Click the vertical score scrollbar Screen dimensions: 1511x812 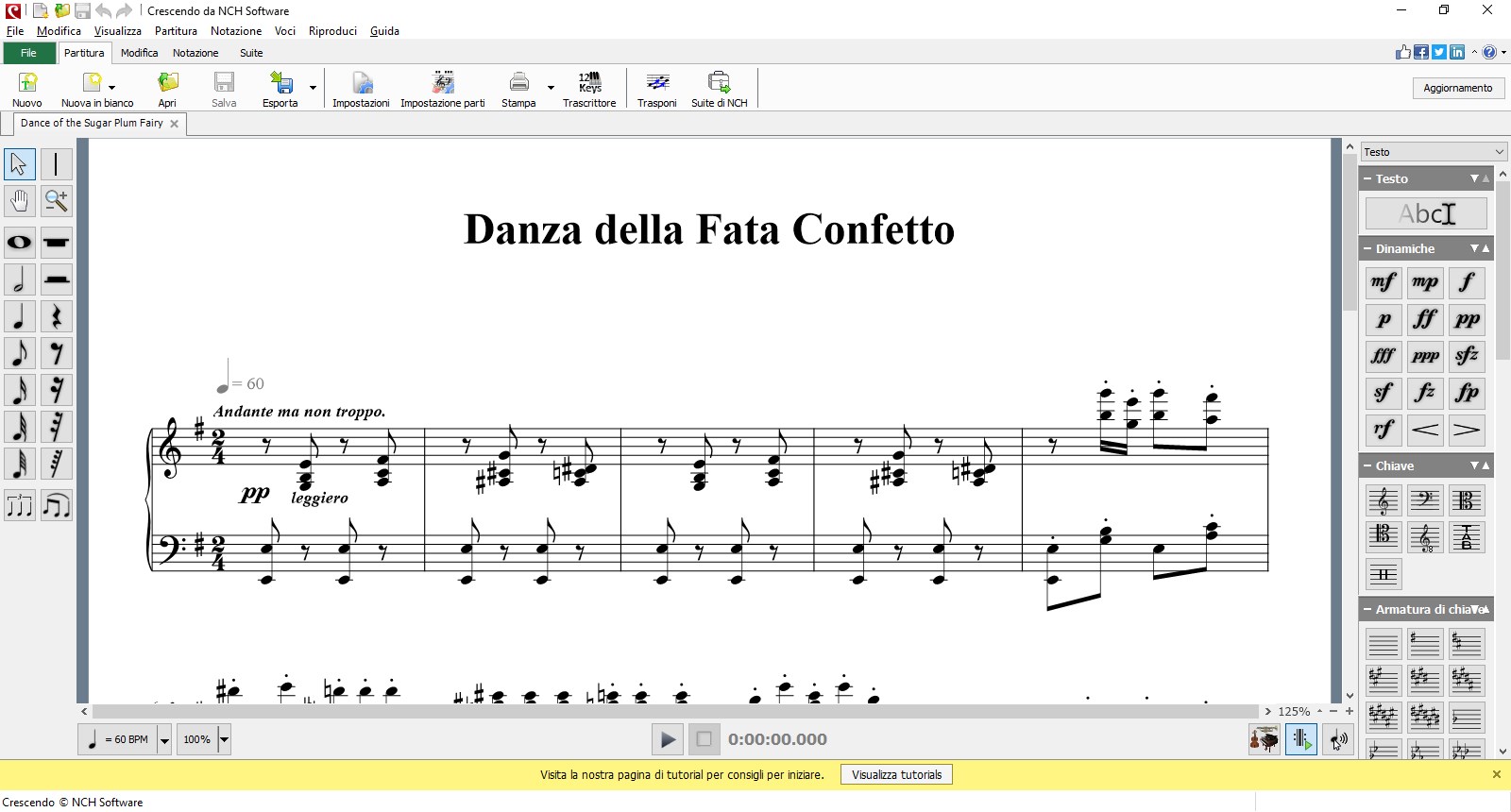(x=1350, y=233)
